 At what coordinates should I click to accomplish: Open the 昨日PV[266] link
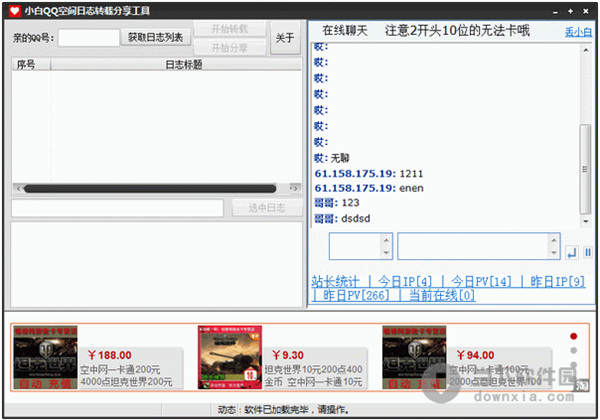[356, 295]
